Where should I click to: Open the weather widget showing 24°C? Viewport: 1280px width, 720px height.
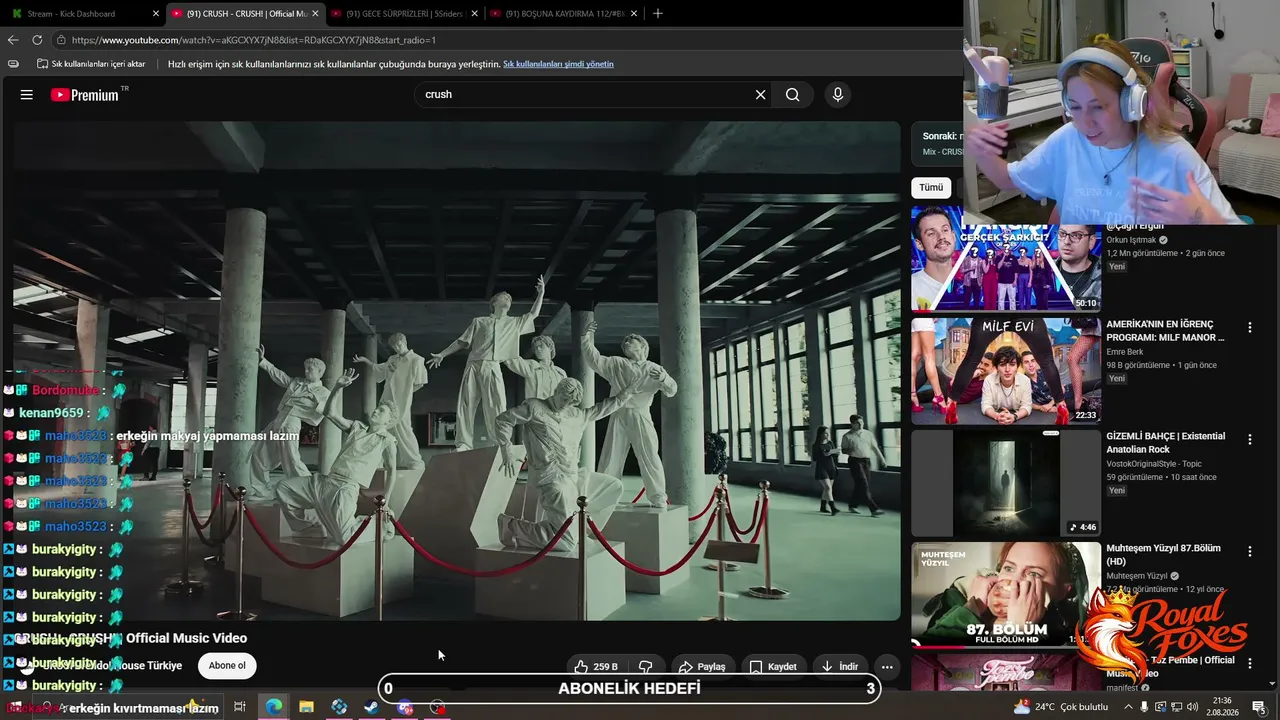tap(1060, 707)
